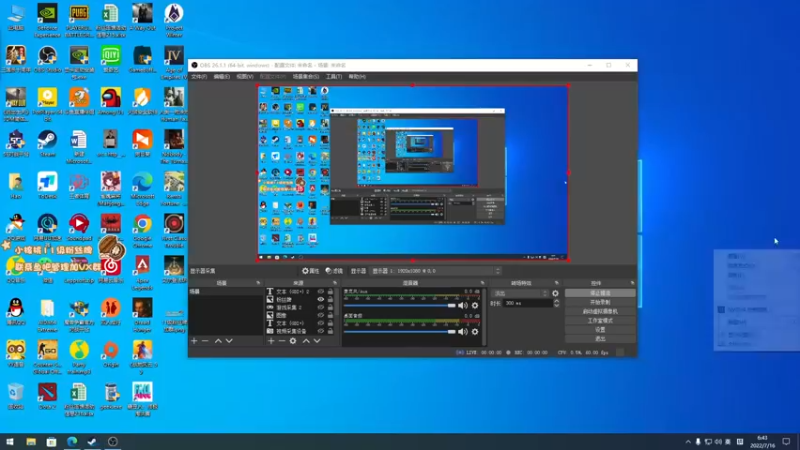Open the 视图(V) menu in OBS
The width and height of the screenshot is (800, 450).
244,77
